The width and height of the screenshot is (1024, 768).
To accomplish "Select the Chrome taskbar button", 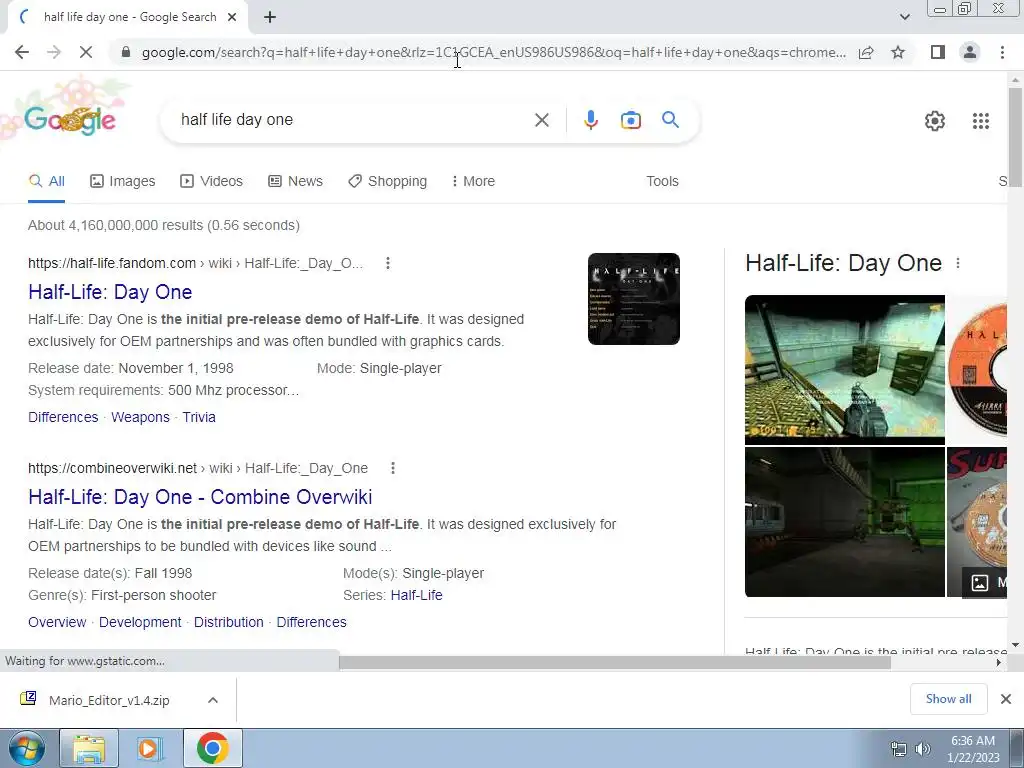I will coord(212,748).
